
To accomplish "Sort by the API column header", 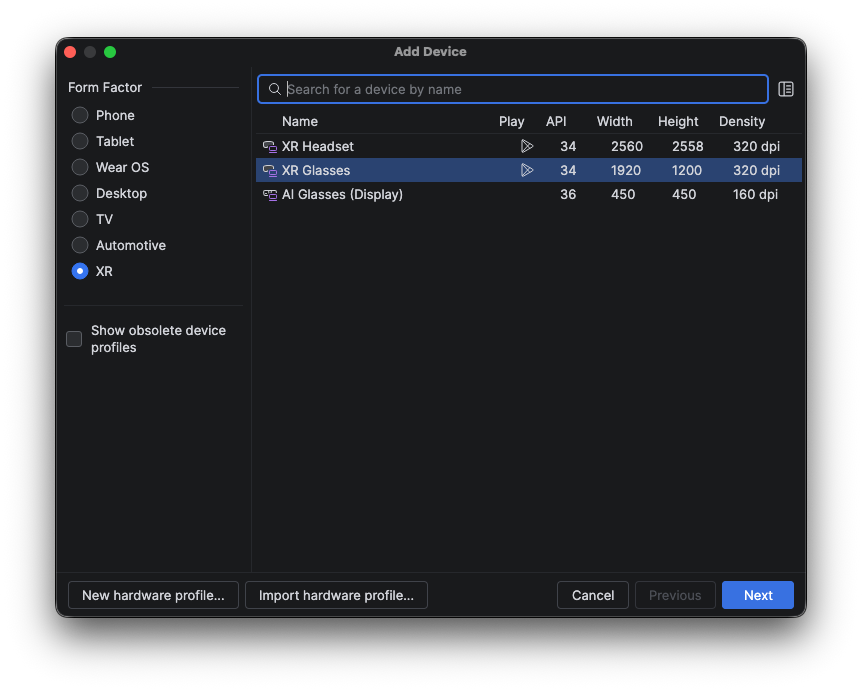I will (x=556, y=121).
